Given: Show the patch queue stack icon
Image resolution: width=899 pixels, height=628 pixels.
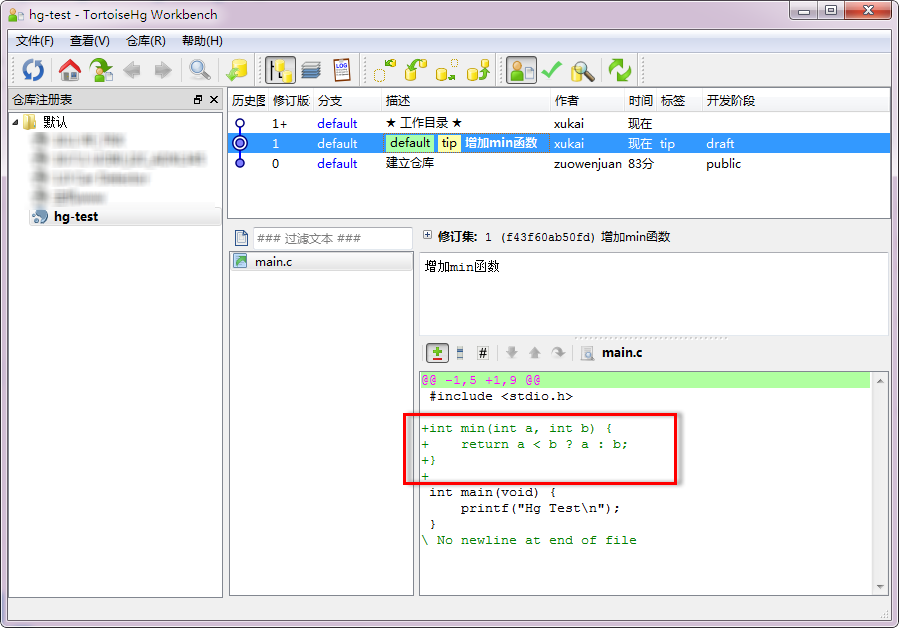Looking at the screenshot, I should click(x=311, y=70).
